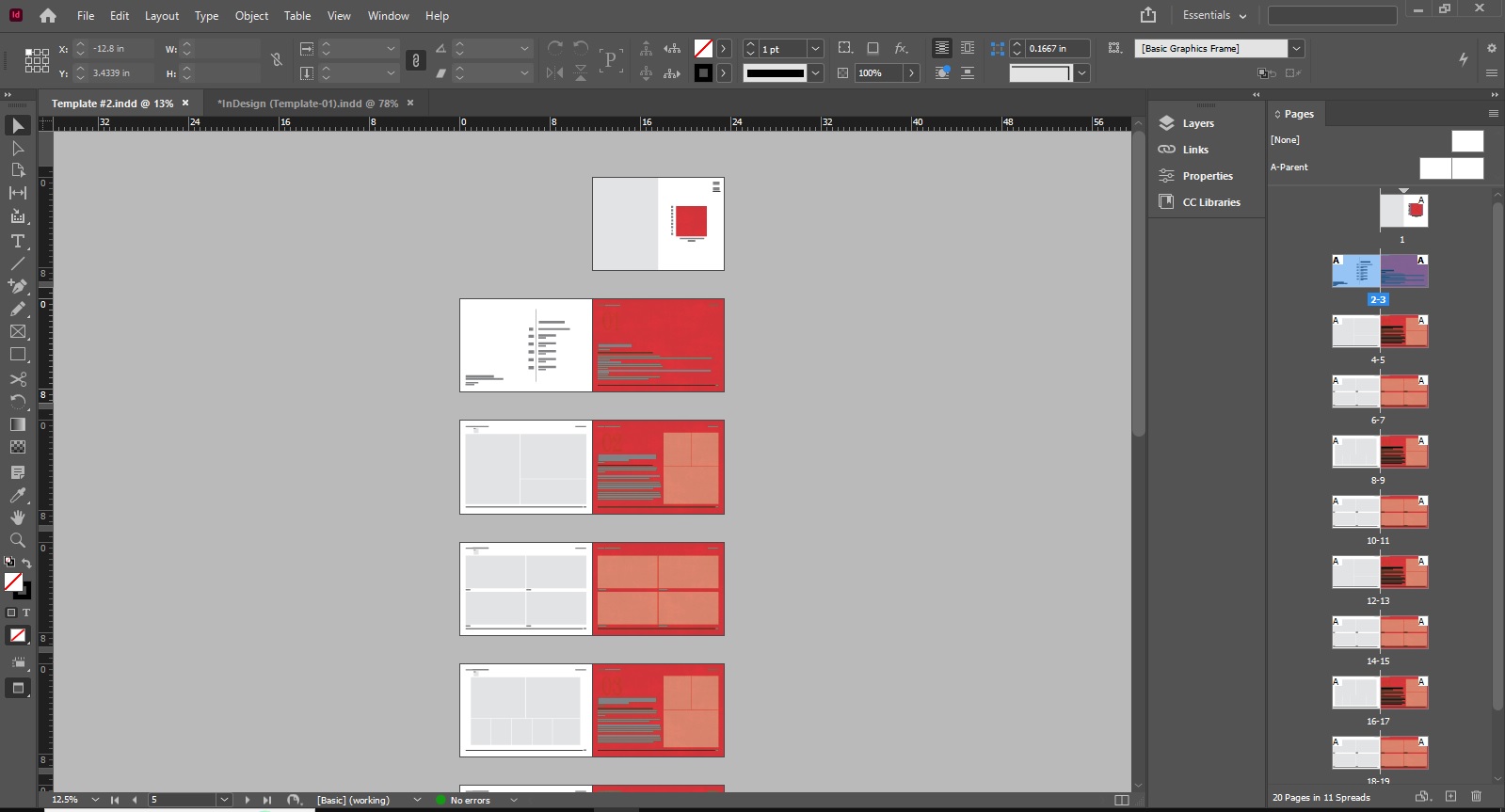Toggle formatting affects text
Image resolution: width=1505 pixels, height=812 pixels.
click(26, 613)
